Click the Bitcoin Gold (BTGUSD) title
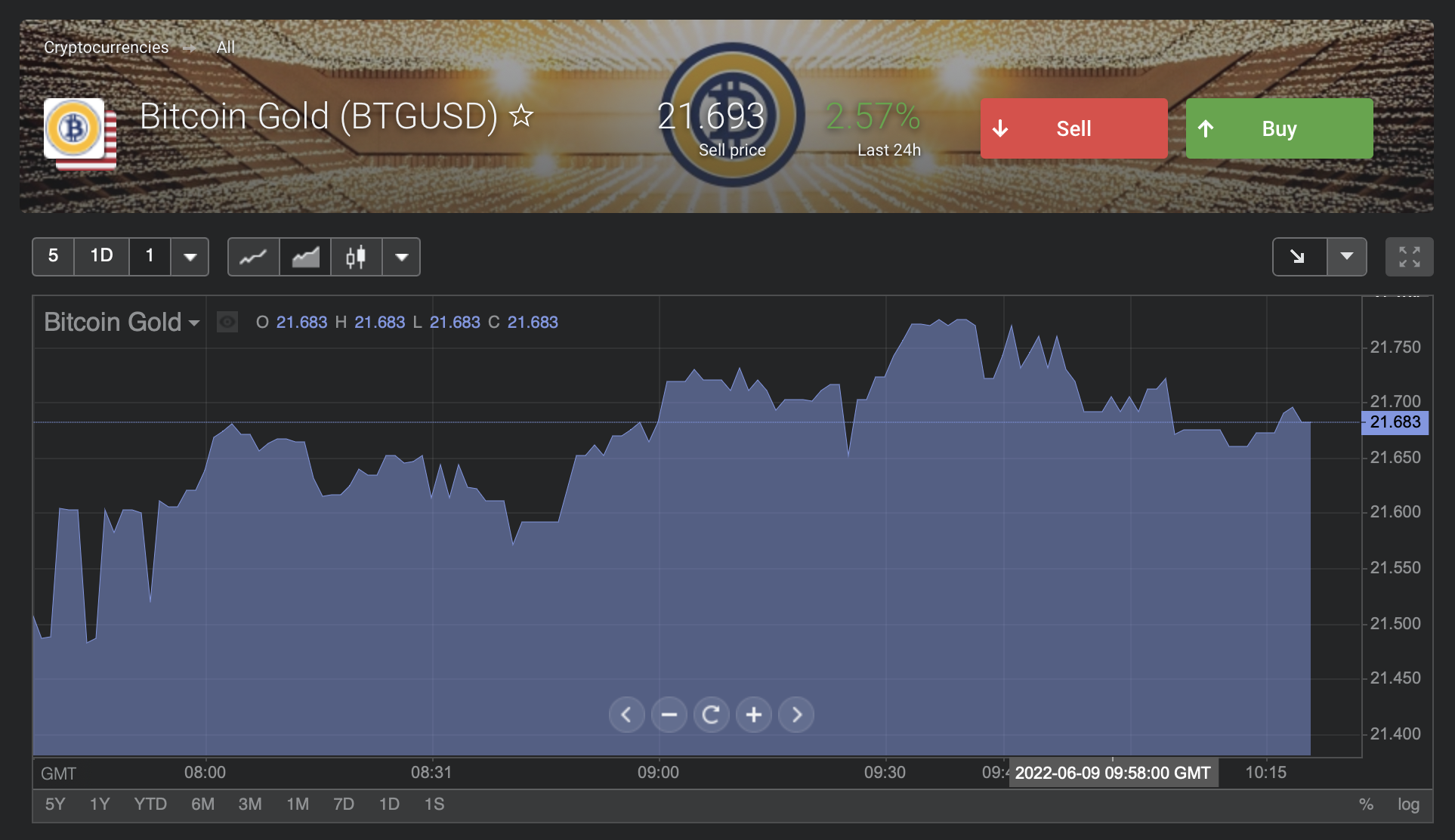Image resolution: width=1455 pixels, height=840 pixels. tap(319, 116)
